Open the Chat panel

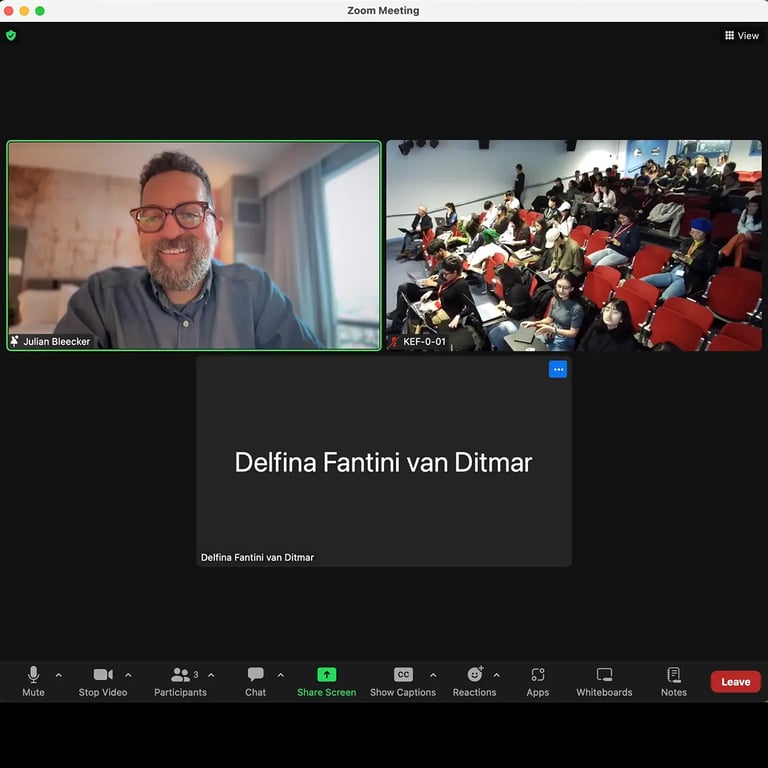point(255,681)
